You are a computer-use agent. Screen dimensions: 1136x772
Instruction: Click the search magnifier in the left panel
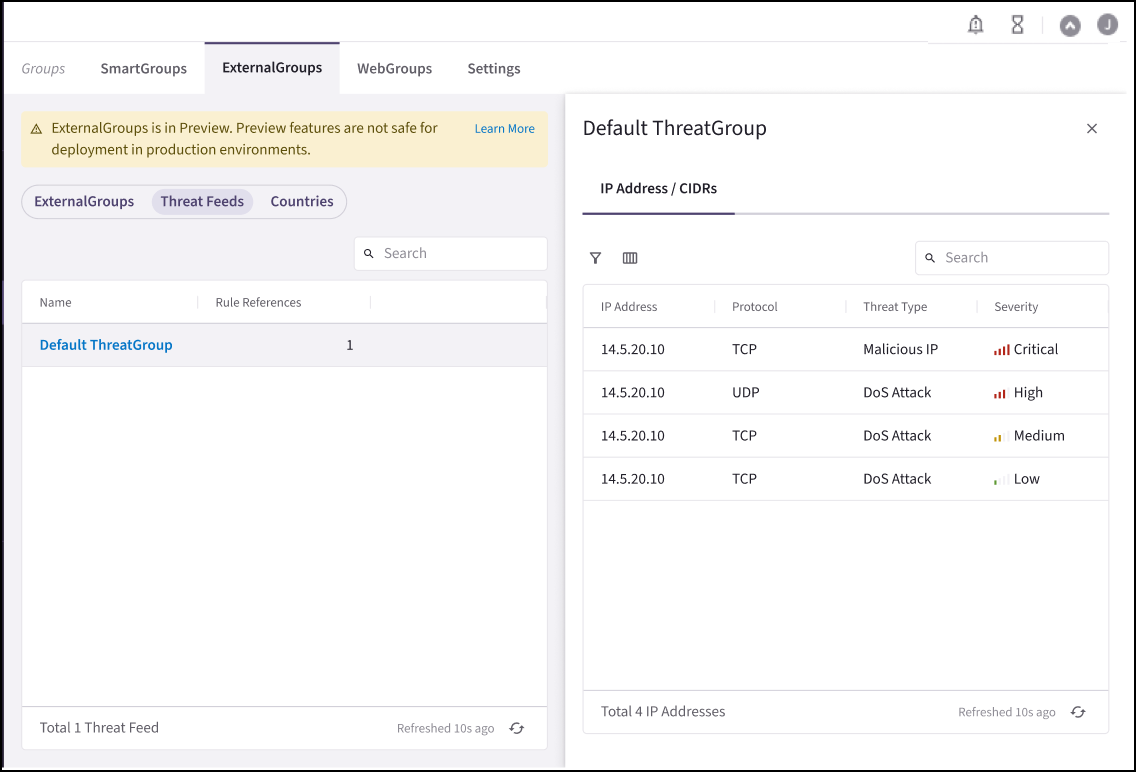tap(369, 253)
